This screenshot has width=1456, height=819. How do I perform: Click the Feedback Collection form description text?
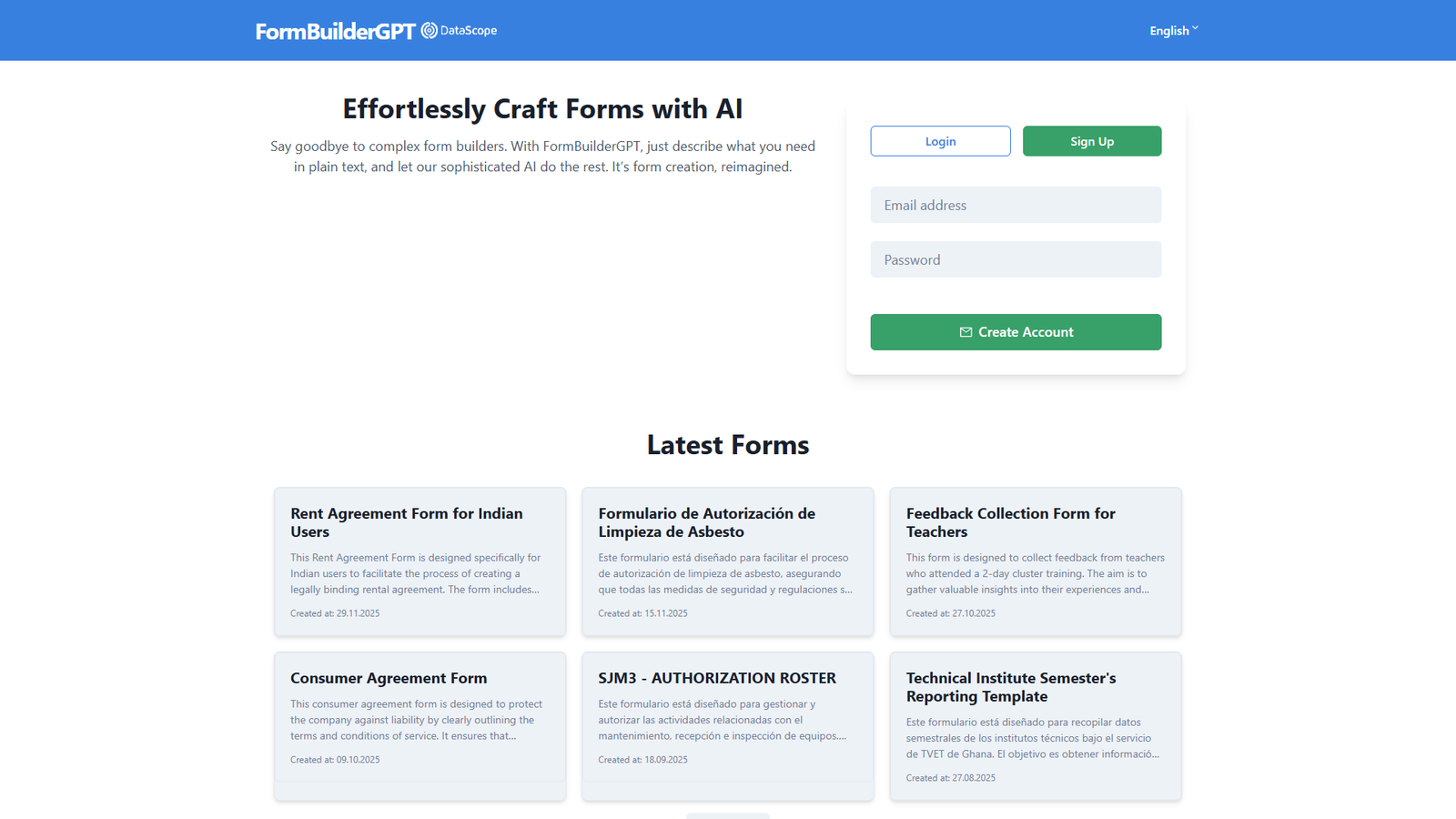tap(1036, 573)
